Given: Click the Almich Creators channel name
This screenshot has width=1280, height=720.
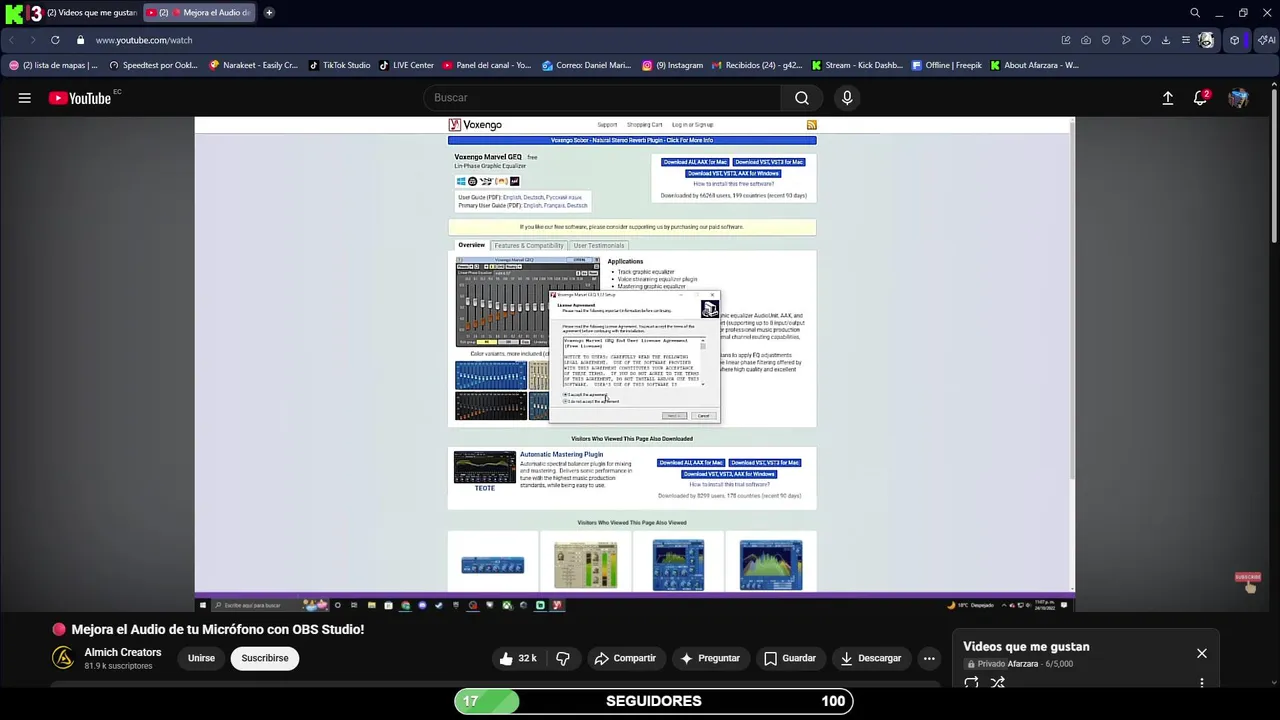Looking at the screenshot, I should click(x=123, y=652).
